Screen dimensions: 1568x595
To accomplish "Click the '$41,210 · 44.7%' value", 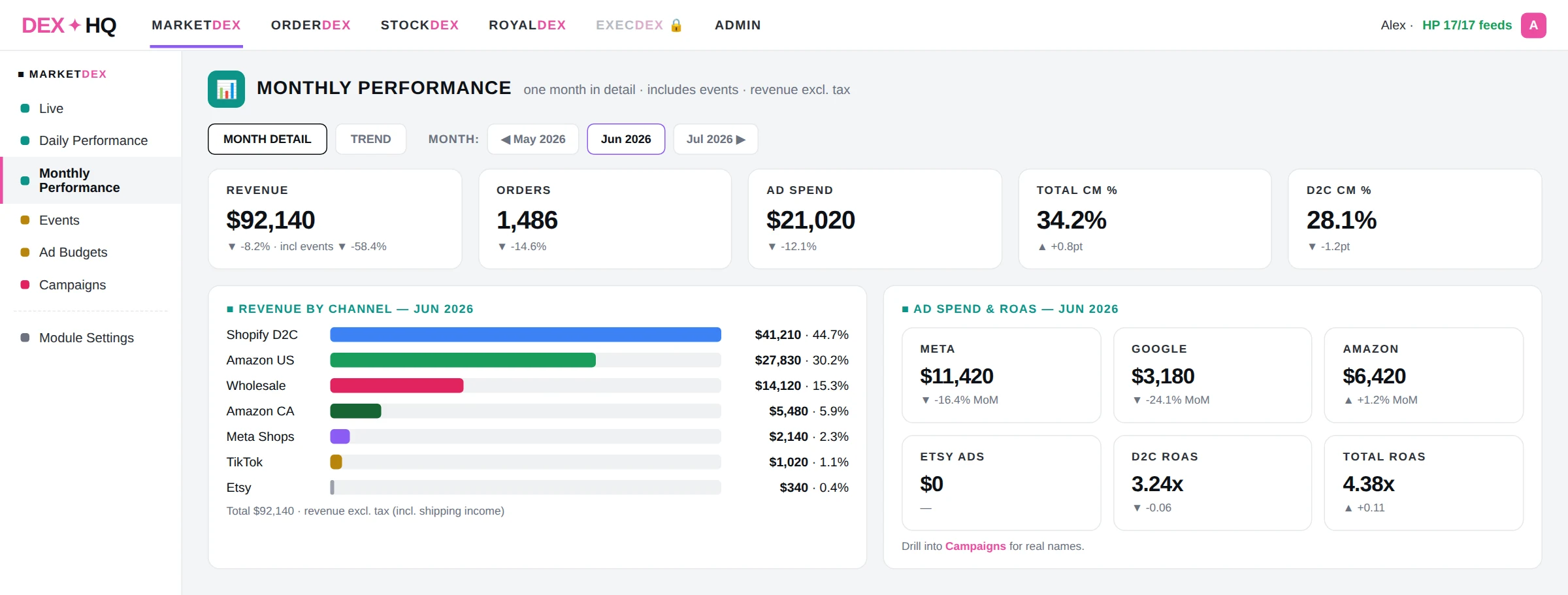I will coord(802,334).
